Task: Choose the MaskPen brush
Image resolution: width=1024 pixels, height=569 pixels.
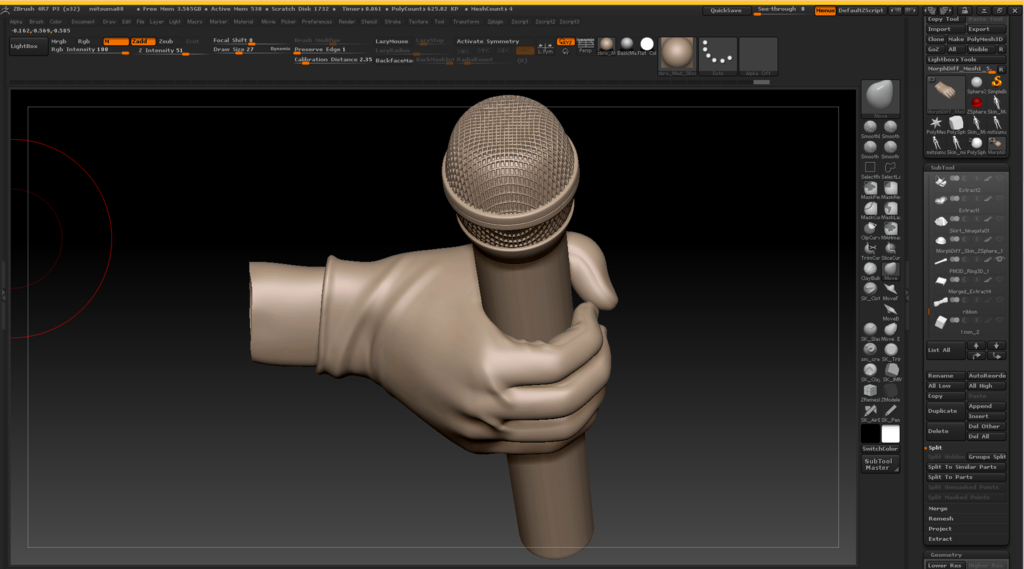Action: coord(870,188)
